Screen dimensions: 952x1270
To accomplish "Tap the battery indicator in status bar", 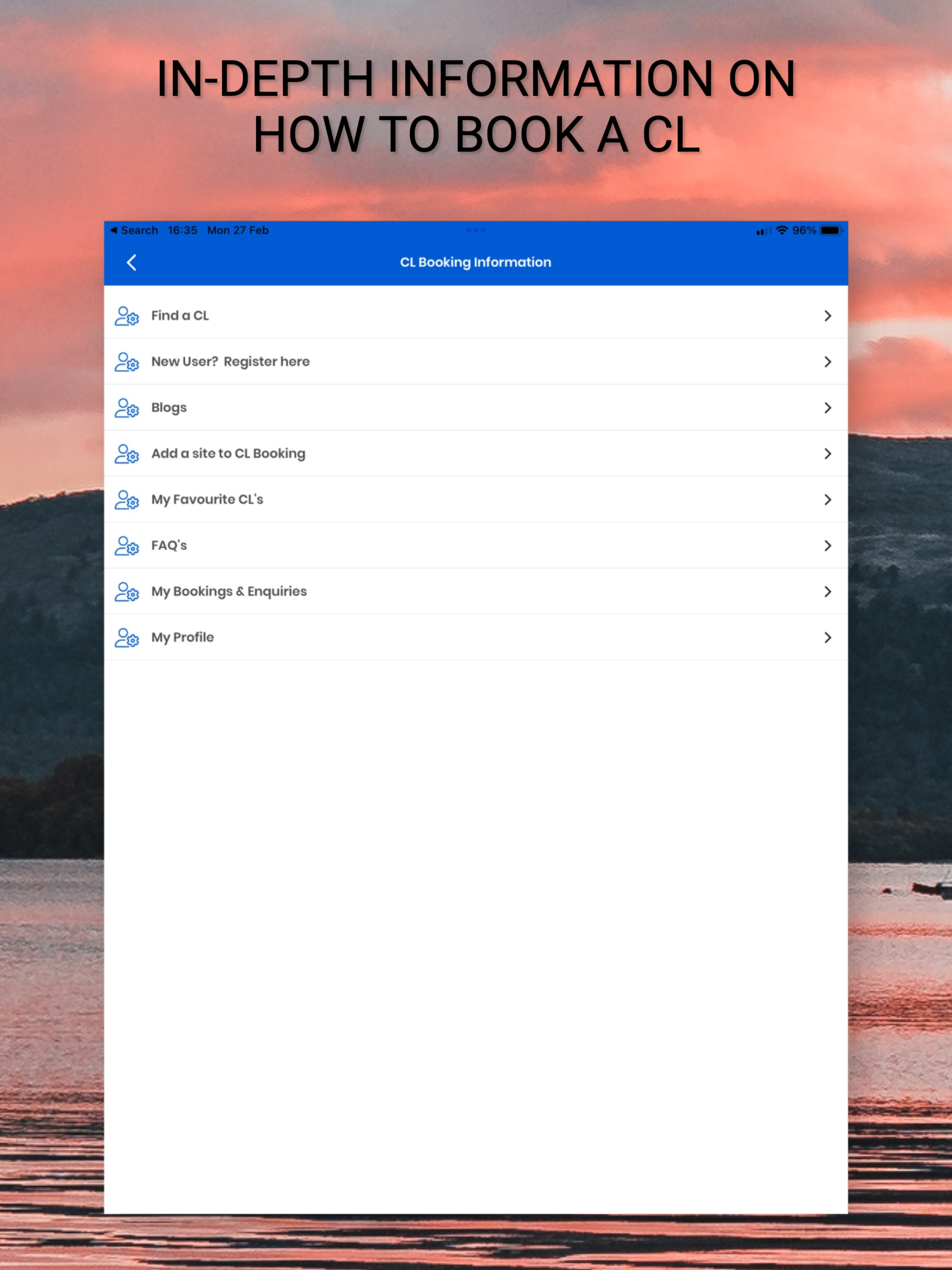I will point(831,230).
